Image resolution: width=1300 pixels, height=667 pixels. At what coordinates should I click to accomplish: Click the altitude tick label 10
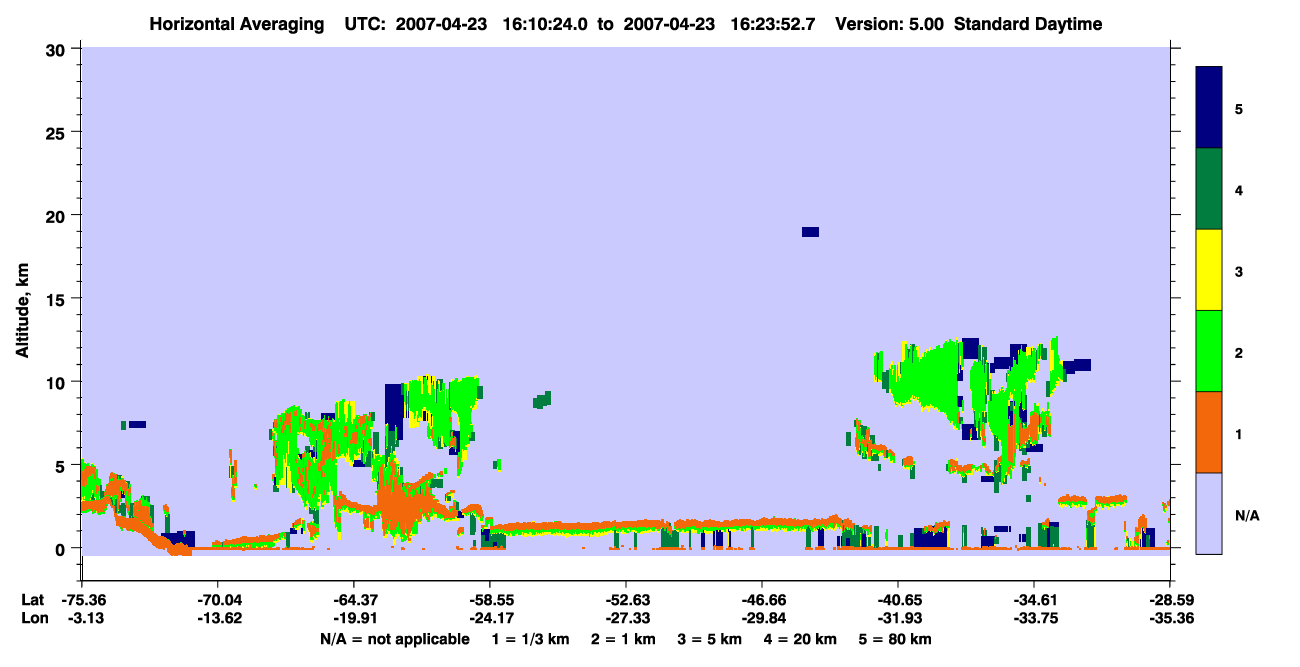pyautogui.click(x=58, y=382)
